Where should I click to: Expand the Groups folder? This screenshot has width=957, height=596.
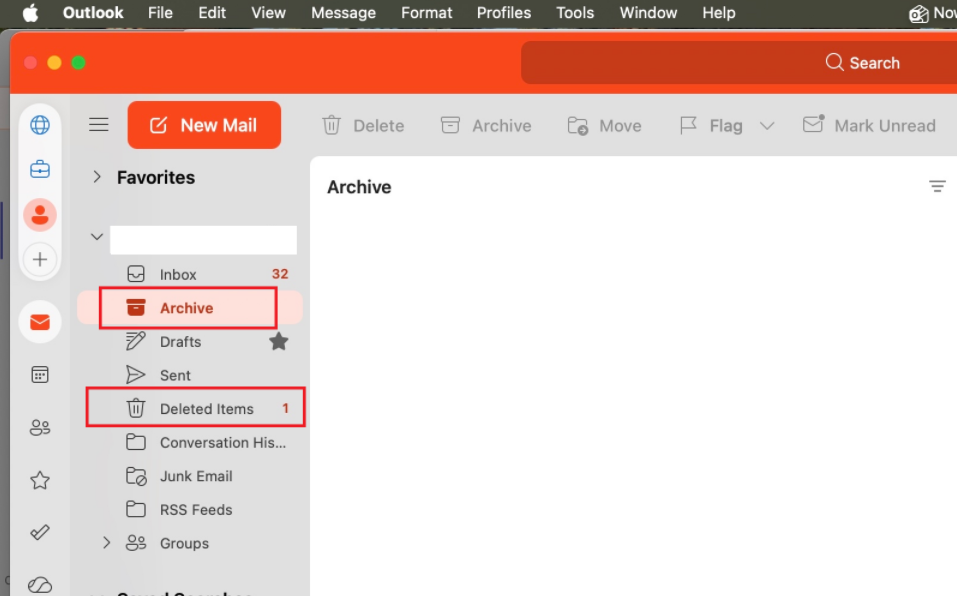[107, 543]
